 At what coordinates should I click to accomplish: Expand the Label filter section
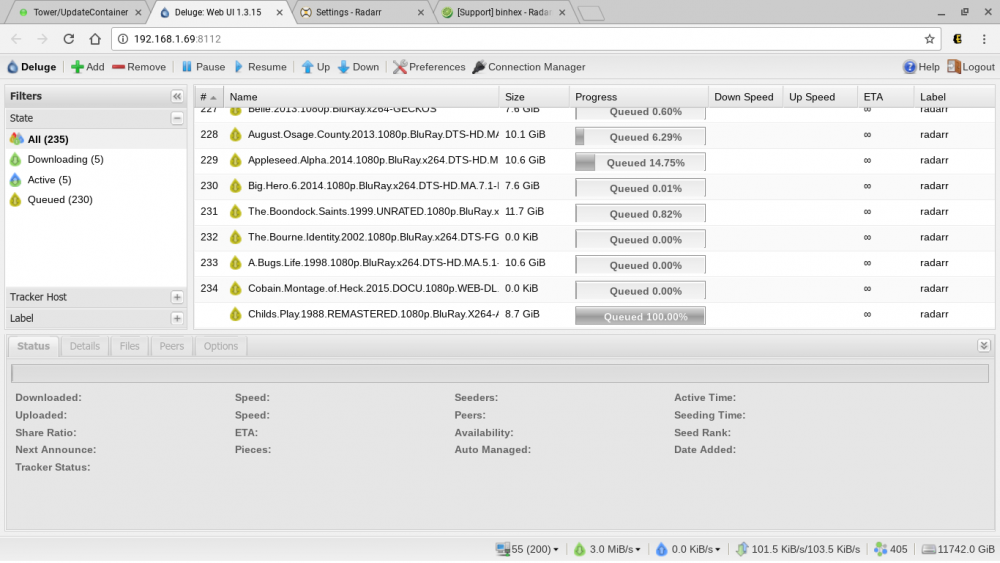pos(177,318)
